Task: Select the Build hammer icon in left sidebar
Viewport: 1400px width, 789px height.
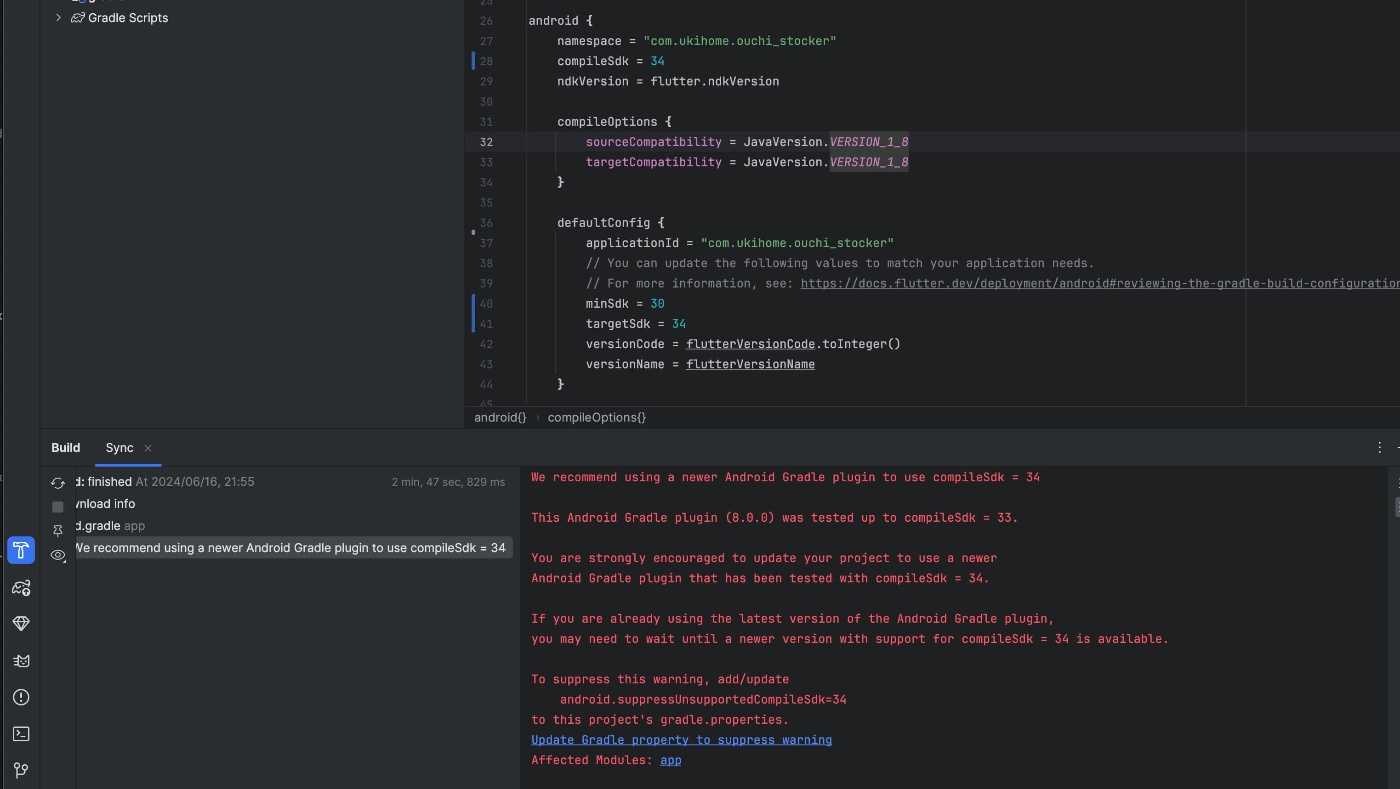Action: 21,549
